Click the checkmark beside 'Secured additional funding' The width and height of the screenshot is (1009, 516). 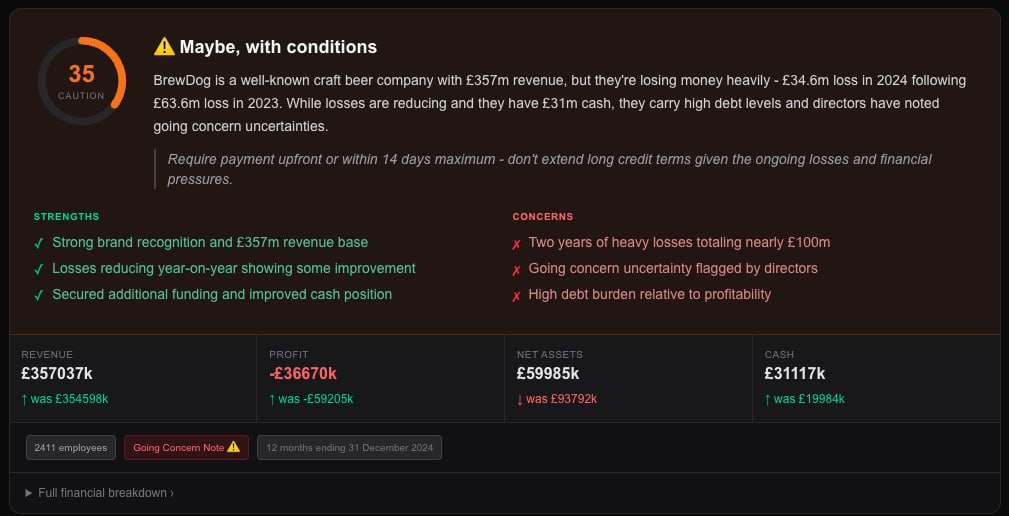(39, 295)
